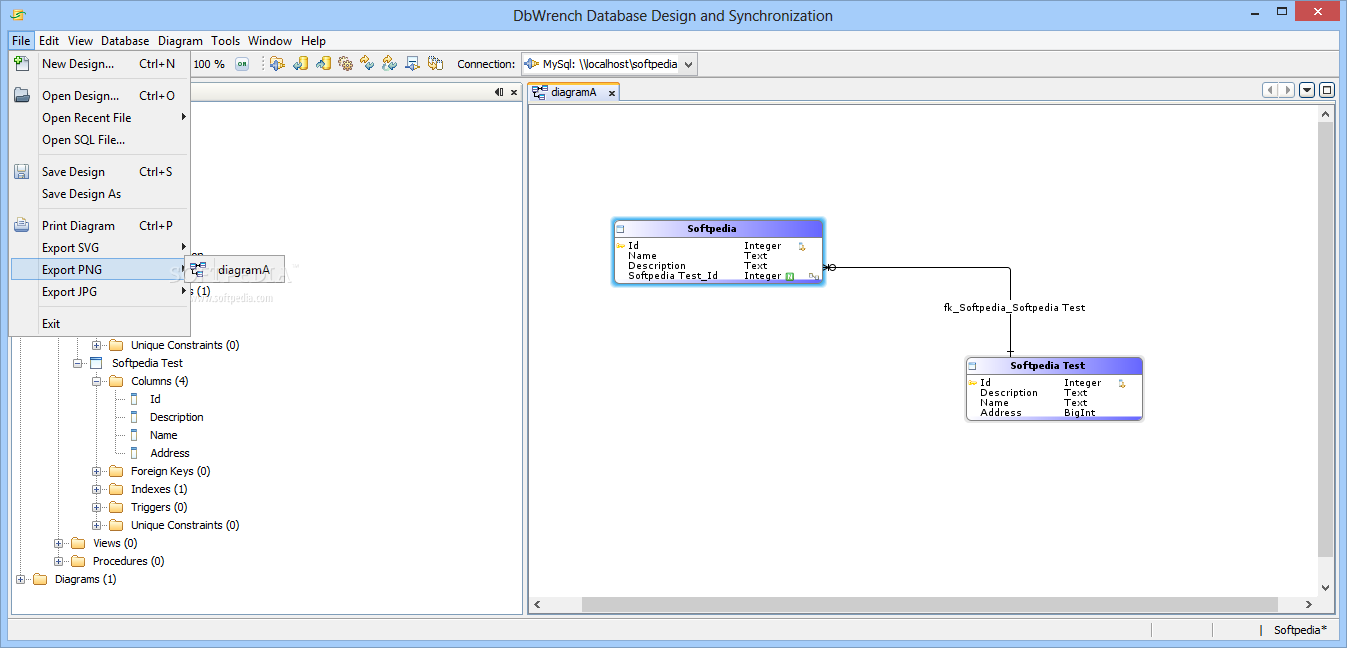1347x648 pixels.
Task: Click the scroll tabs left button
Action: (x=1271, y=90)
